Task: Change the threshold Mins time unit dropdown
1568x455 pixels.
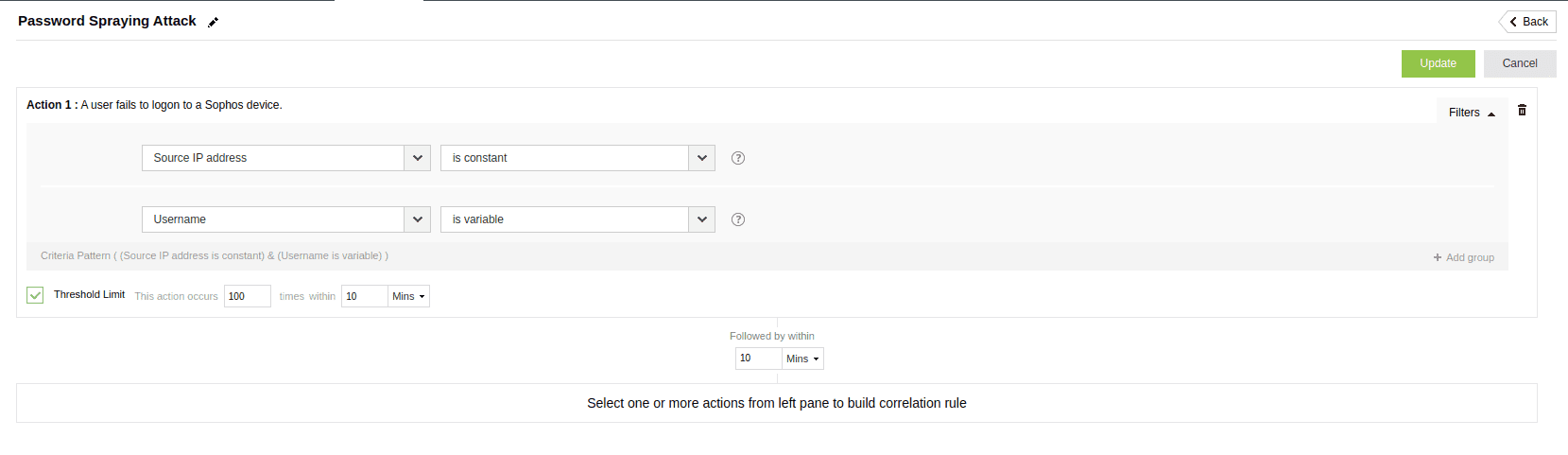Action: pos(408,296)
